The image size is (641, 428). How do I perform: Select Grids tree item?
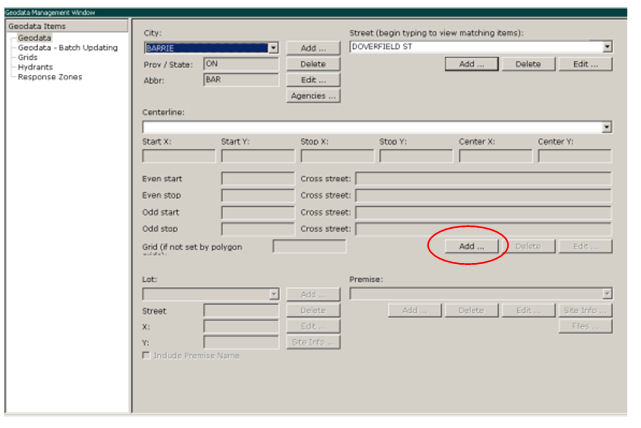pos(29,57)
